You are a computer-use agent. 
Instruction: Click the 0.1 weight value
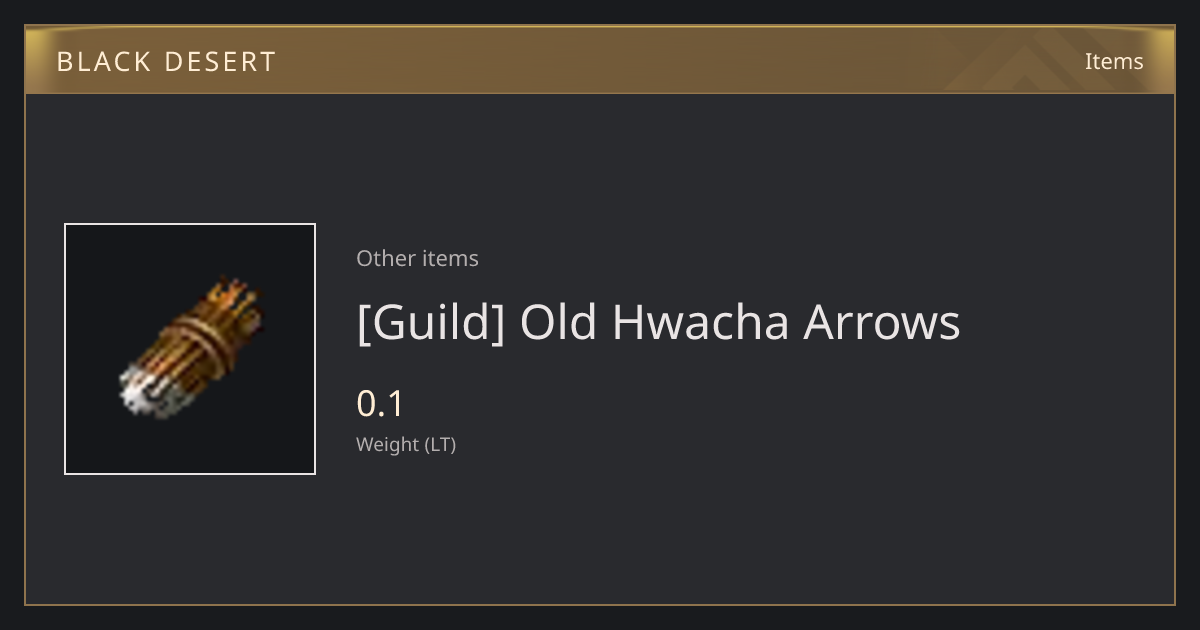click(380, 404)
